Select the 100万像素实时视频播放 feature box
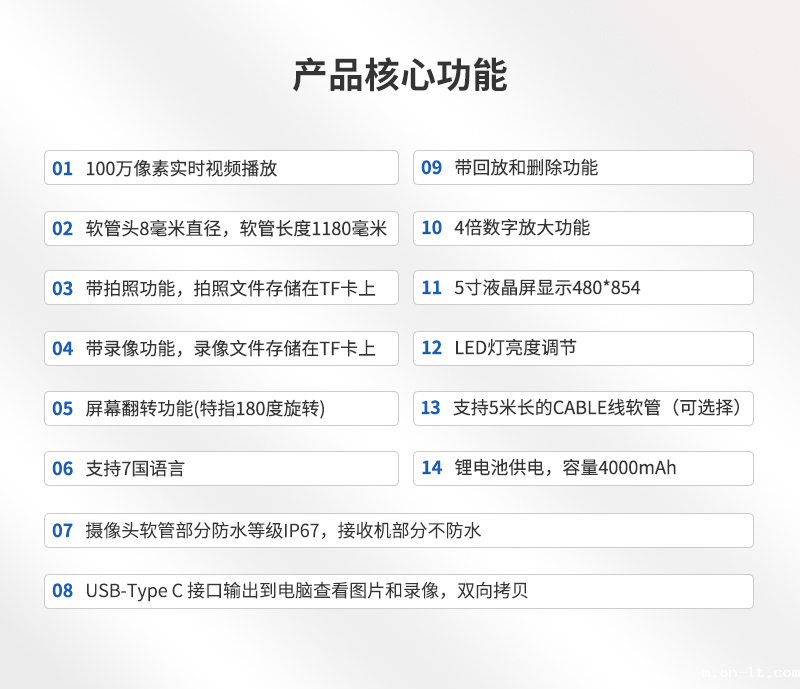This screenshot has height=689, width=800. [x=221, y=168]
